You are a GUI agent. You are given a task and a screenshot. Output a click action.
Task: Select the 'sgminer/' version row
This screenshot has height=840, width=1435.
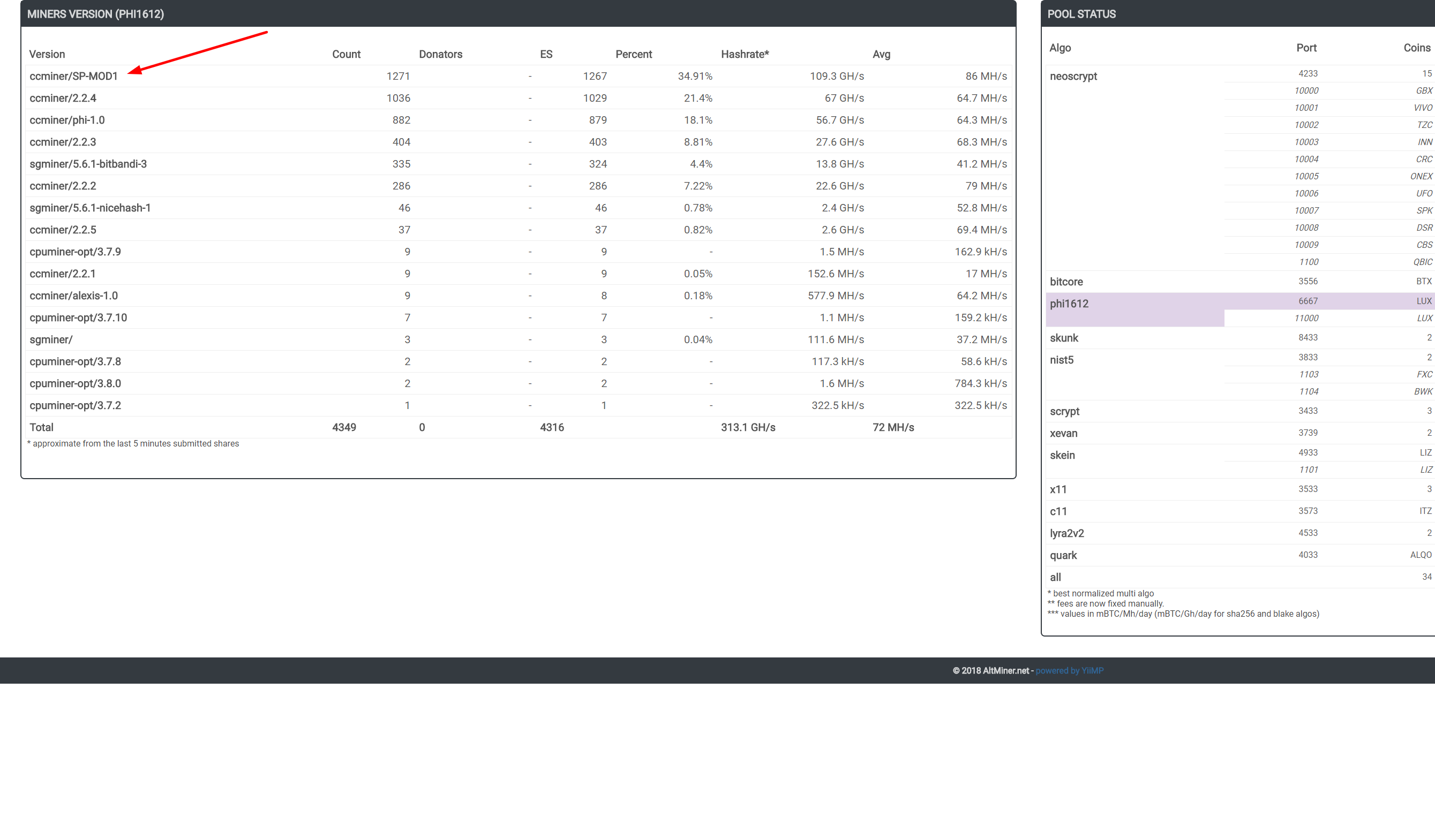[518, 340]
